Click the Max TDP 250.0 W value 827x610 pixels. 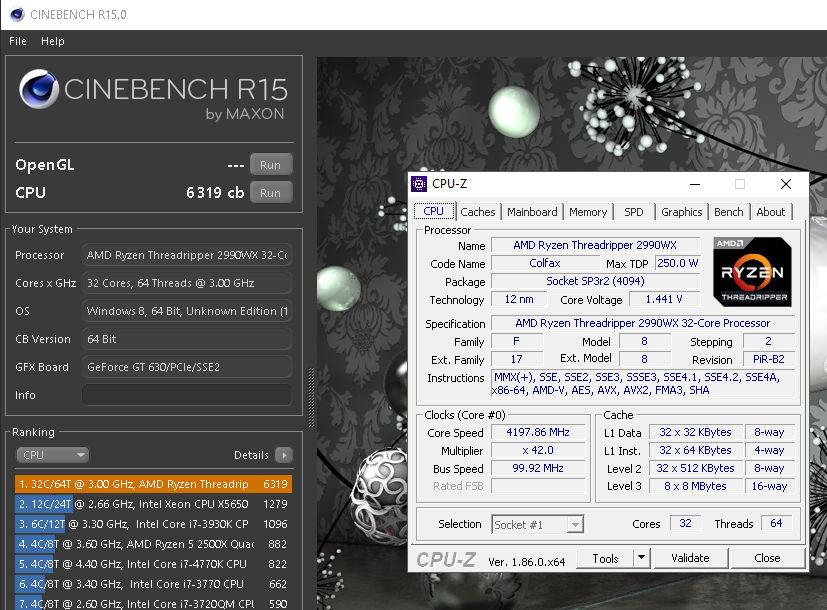coord(678,263)
